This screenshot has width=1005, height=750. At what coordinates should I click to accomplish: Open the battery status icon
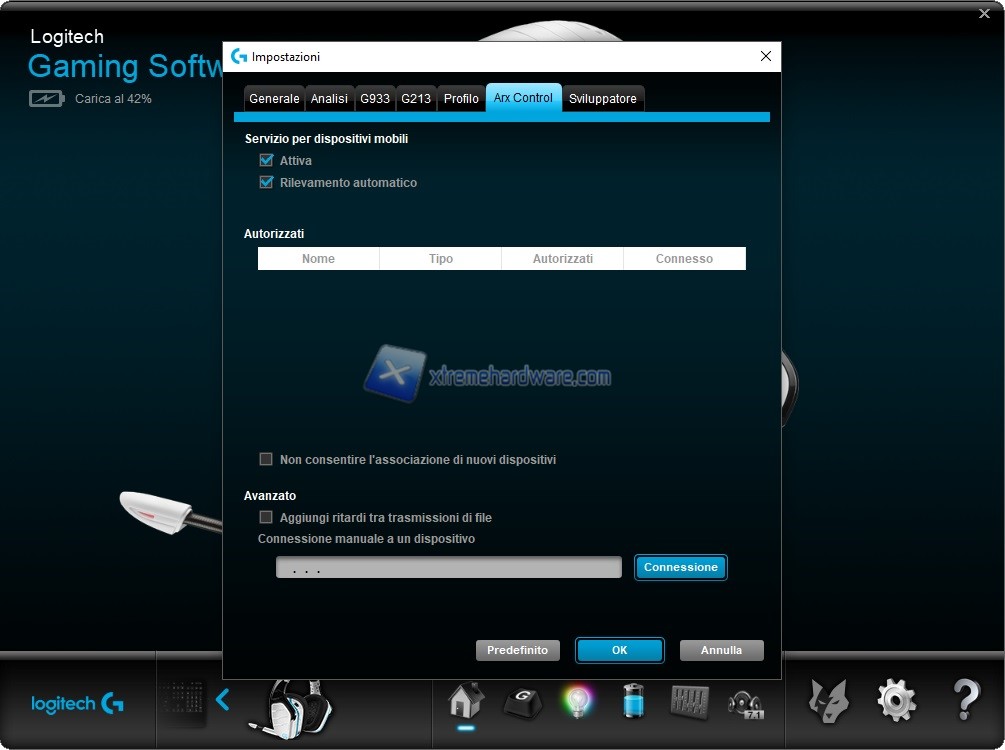(634, 701)
